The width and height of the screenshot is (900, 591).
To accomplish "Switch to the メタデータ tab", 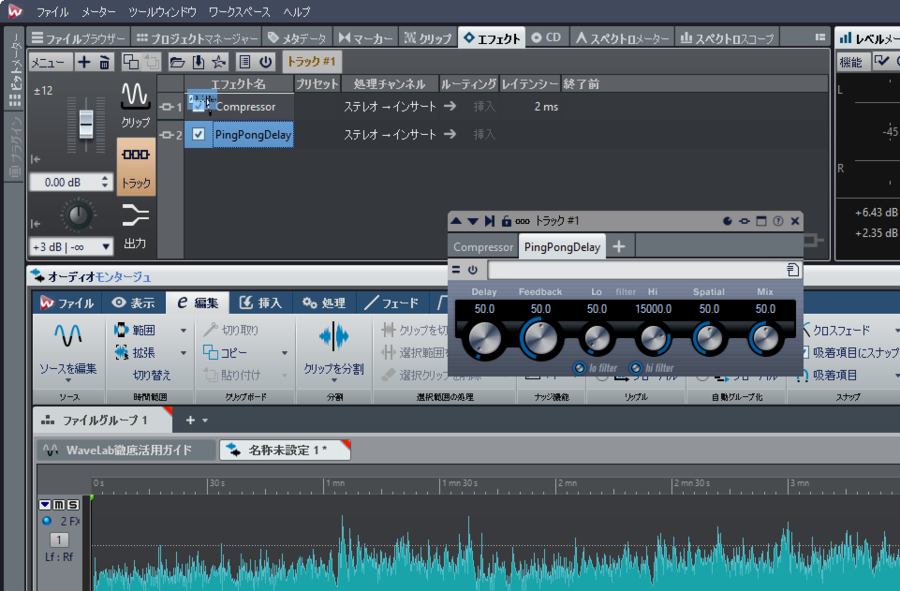I will pos(297,38).
